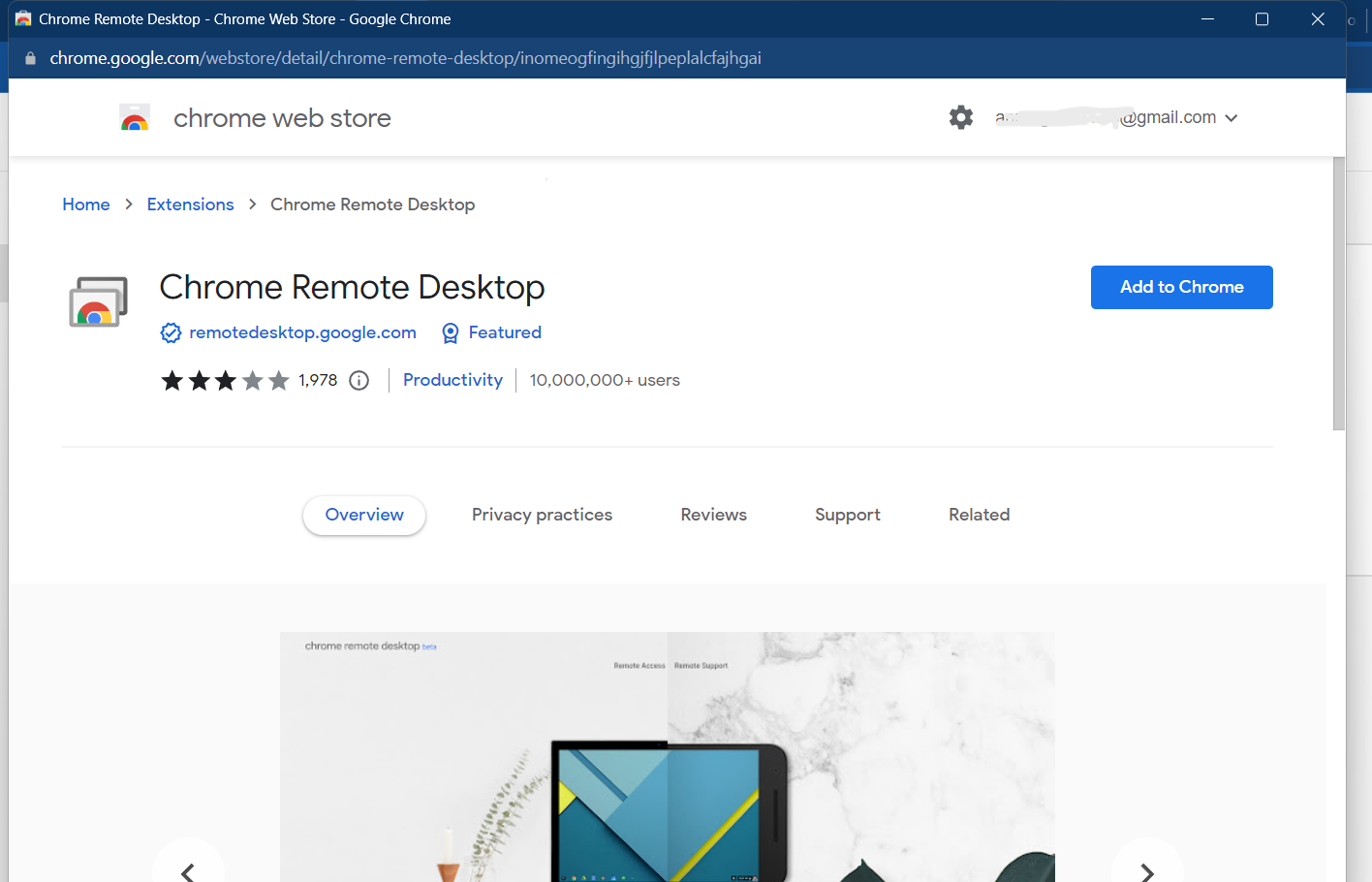View the Related tab
The image size is (1372, 882).
tap(980, 515)
